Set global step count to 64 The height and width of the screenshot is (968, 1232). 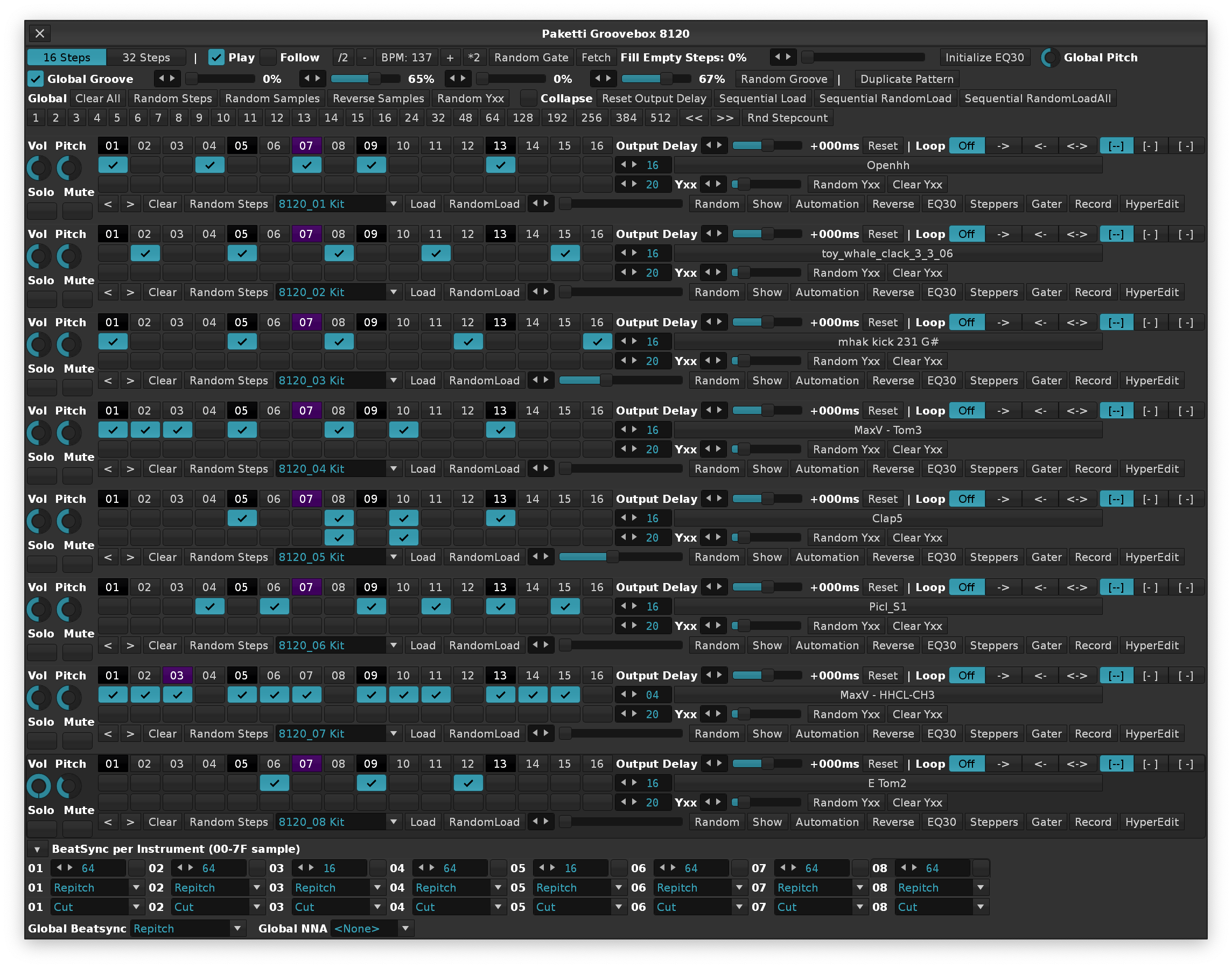click(x=492, y=118)
